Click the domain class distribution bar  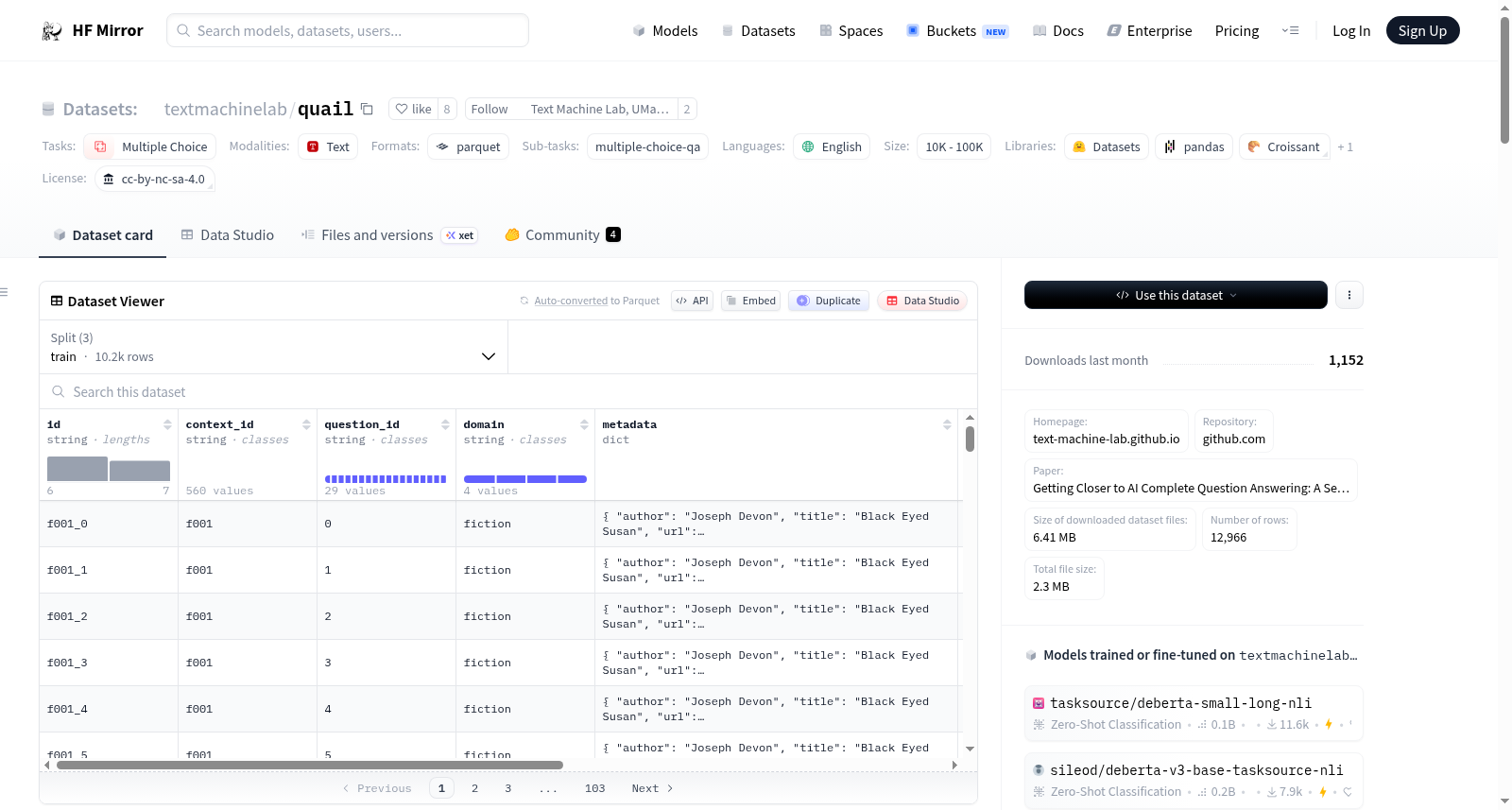click(525, 479)
